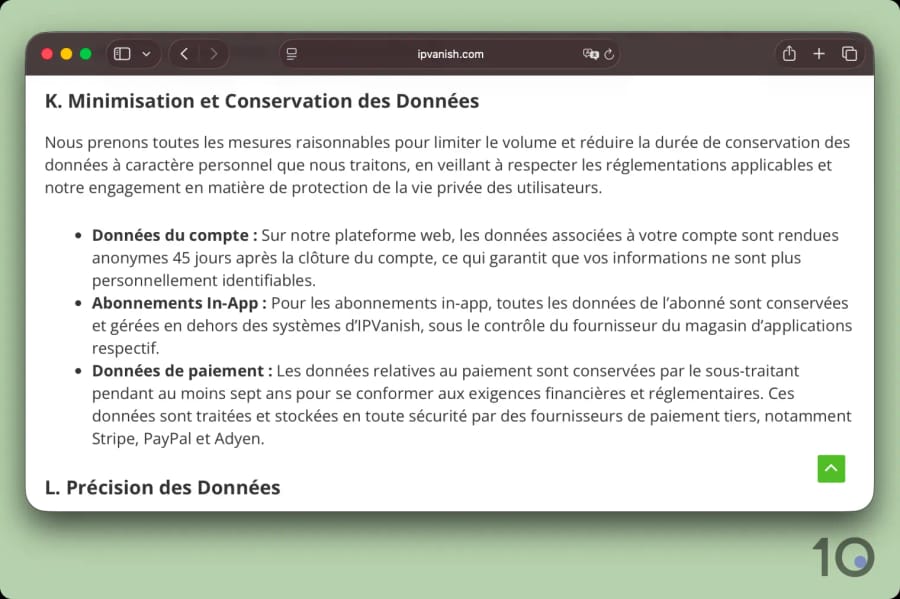The width and height of the screenshot is (900, 599).
Task: Open Reader view from the address bar
Action: (x=291, y=54)
